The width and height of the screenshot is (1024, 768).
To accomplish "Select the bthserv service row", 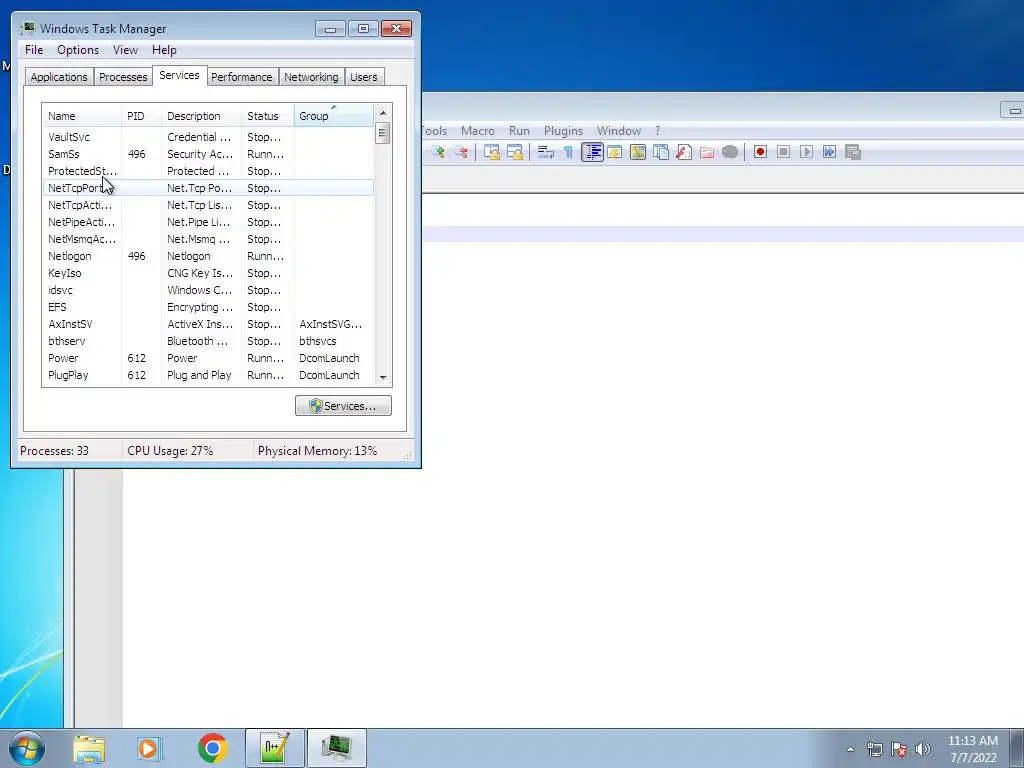I will [x=208, y=341].
